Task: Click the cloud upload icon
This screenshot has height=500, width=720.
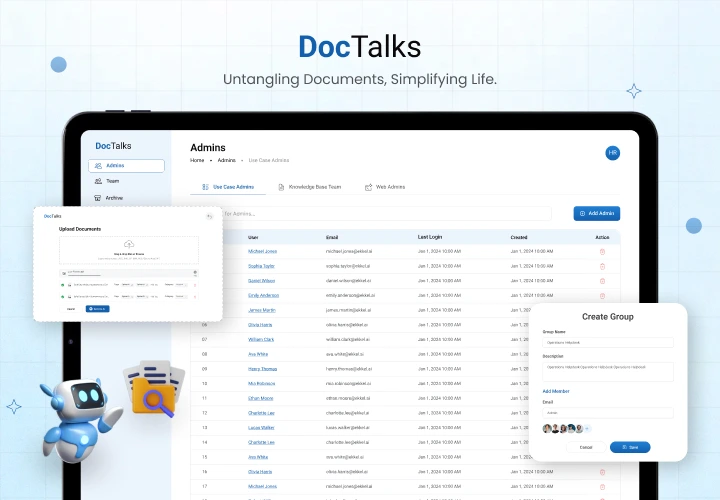Action: coord(128,245)
